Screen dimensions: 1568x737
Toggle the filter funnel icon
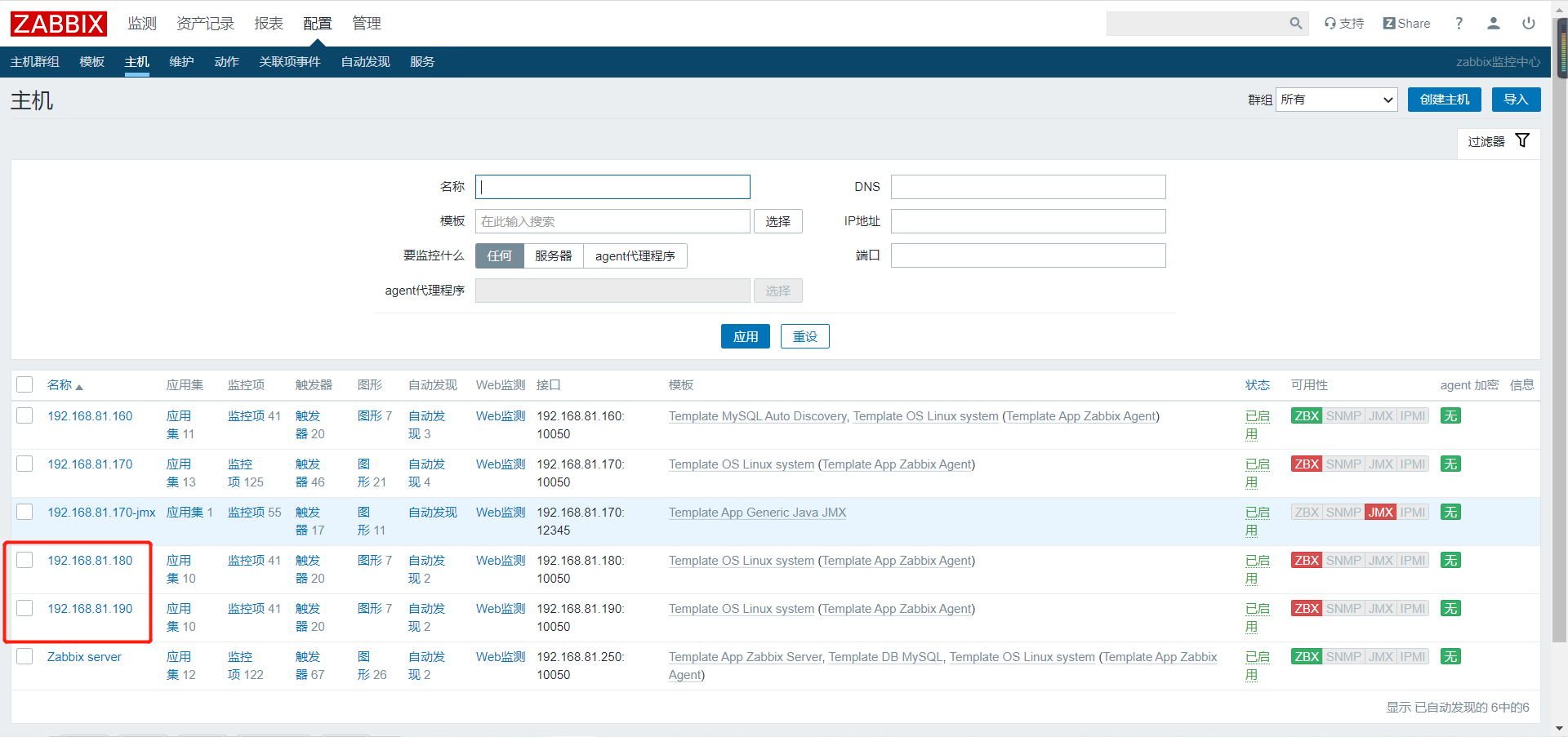coord(1522,141)
